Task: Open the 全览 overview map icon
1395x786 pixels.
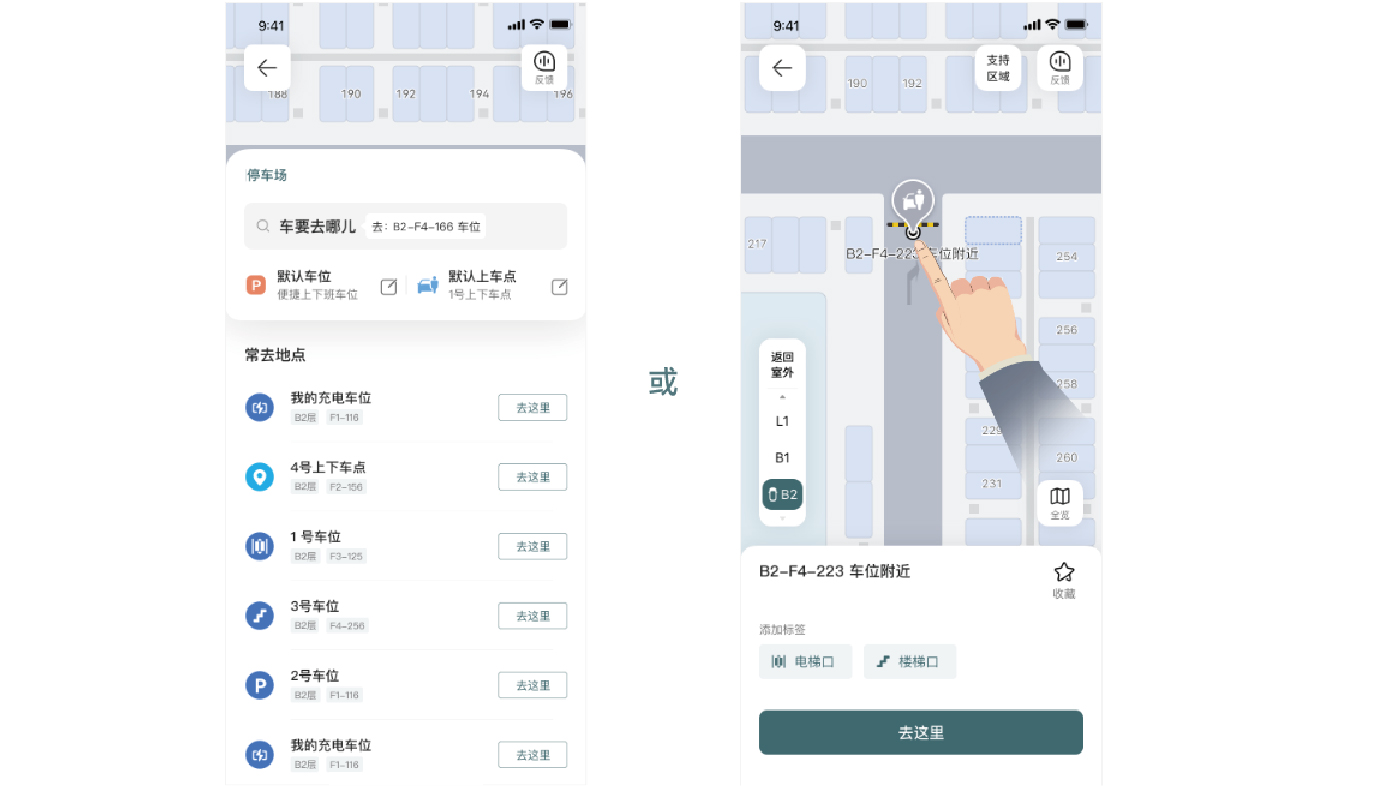Action: pyautogui.click(x=1059, y=503)
